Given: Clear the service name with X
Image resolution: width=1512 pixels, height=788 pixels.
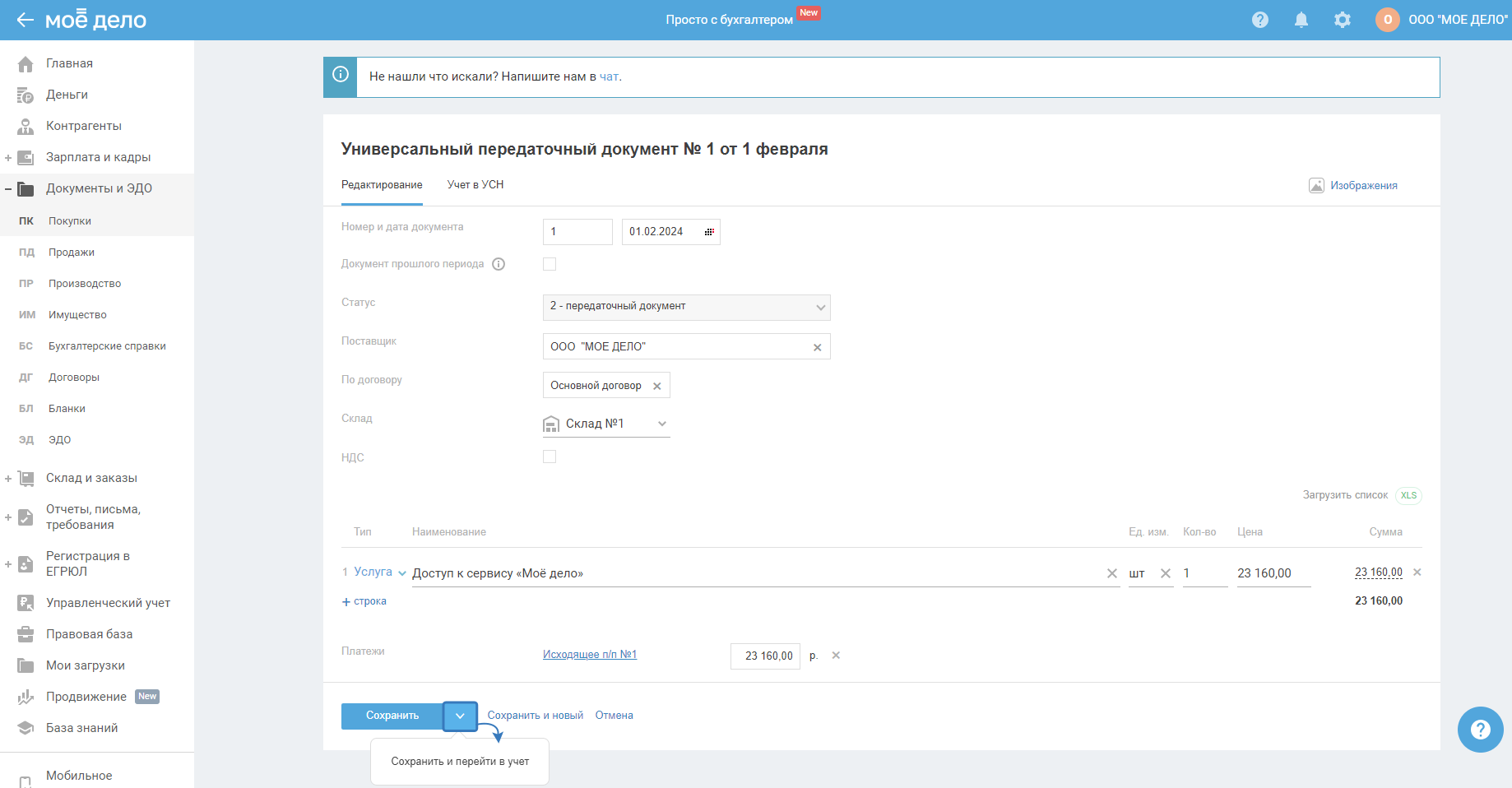Looking at the screenshot, I should tap(1112, 573).
